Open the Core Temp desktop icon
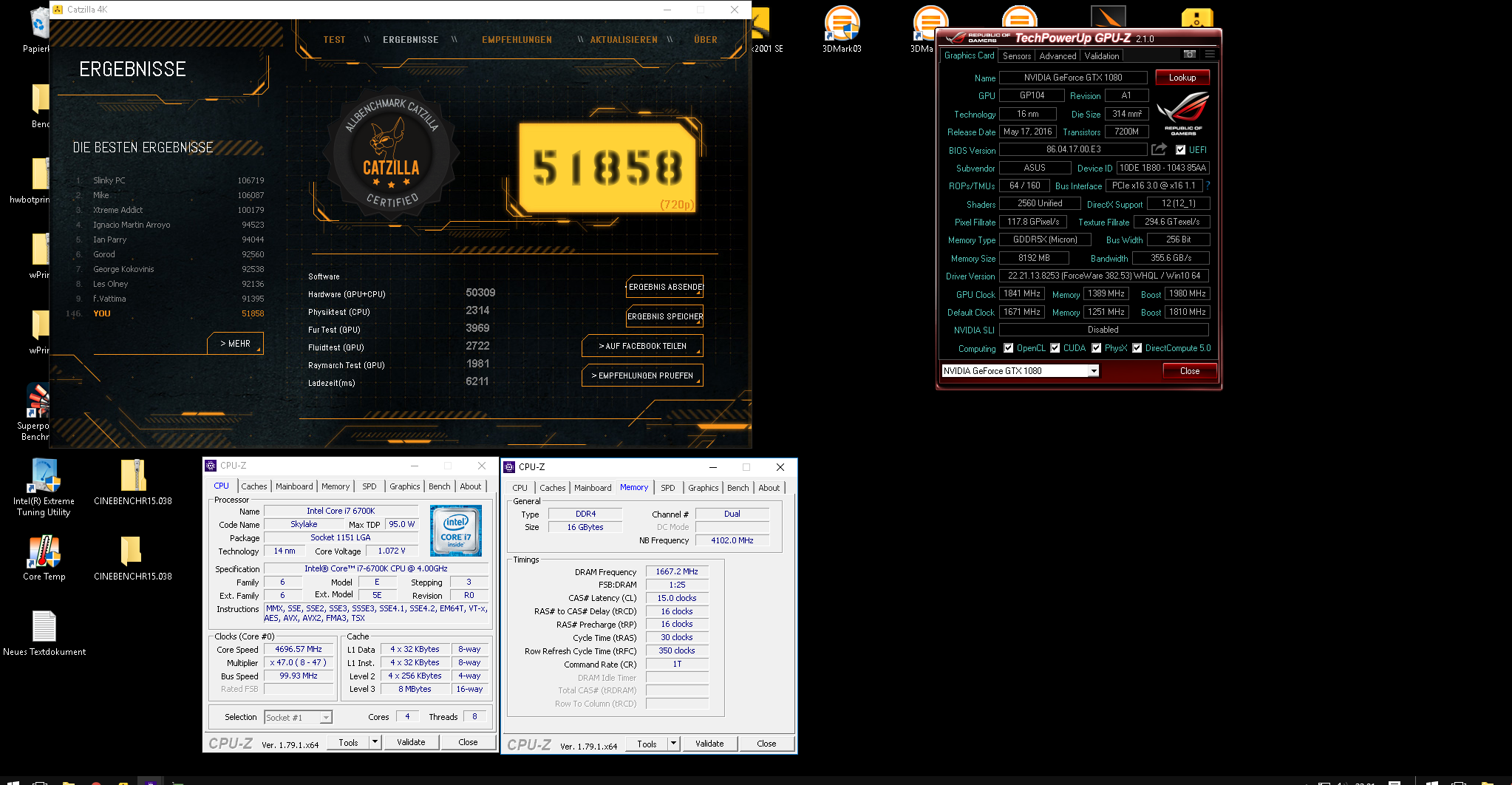 pos(44,558)
